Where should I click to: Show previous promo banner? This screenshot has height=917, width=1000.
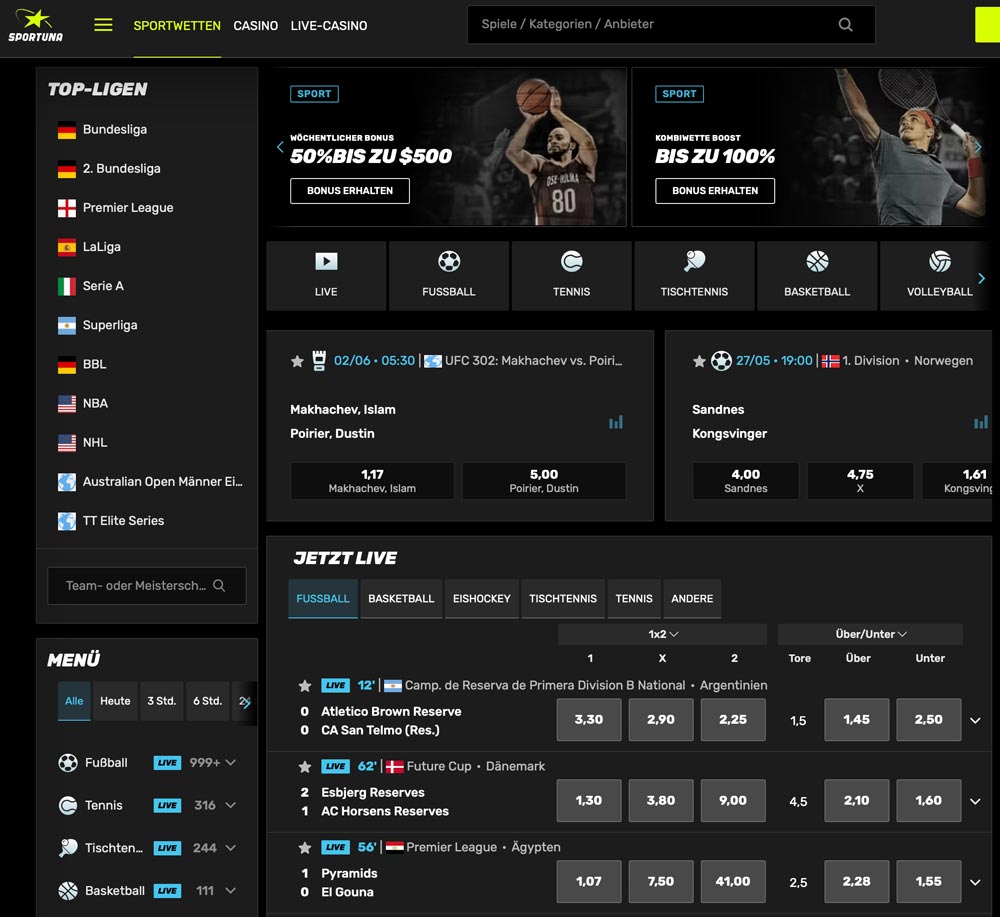280,147
